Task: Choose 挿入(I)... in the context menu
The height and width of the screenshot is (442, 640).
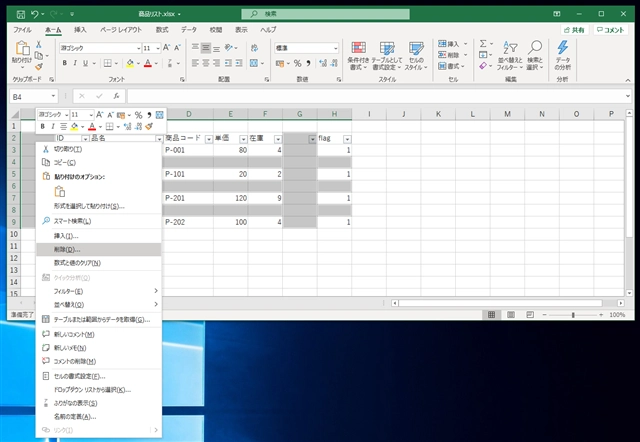Action: tap(99, 236)
